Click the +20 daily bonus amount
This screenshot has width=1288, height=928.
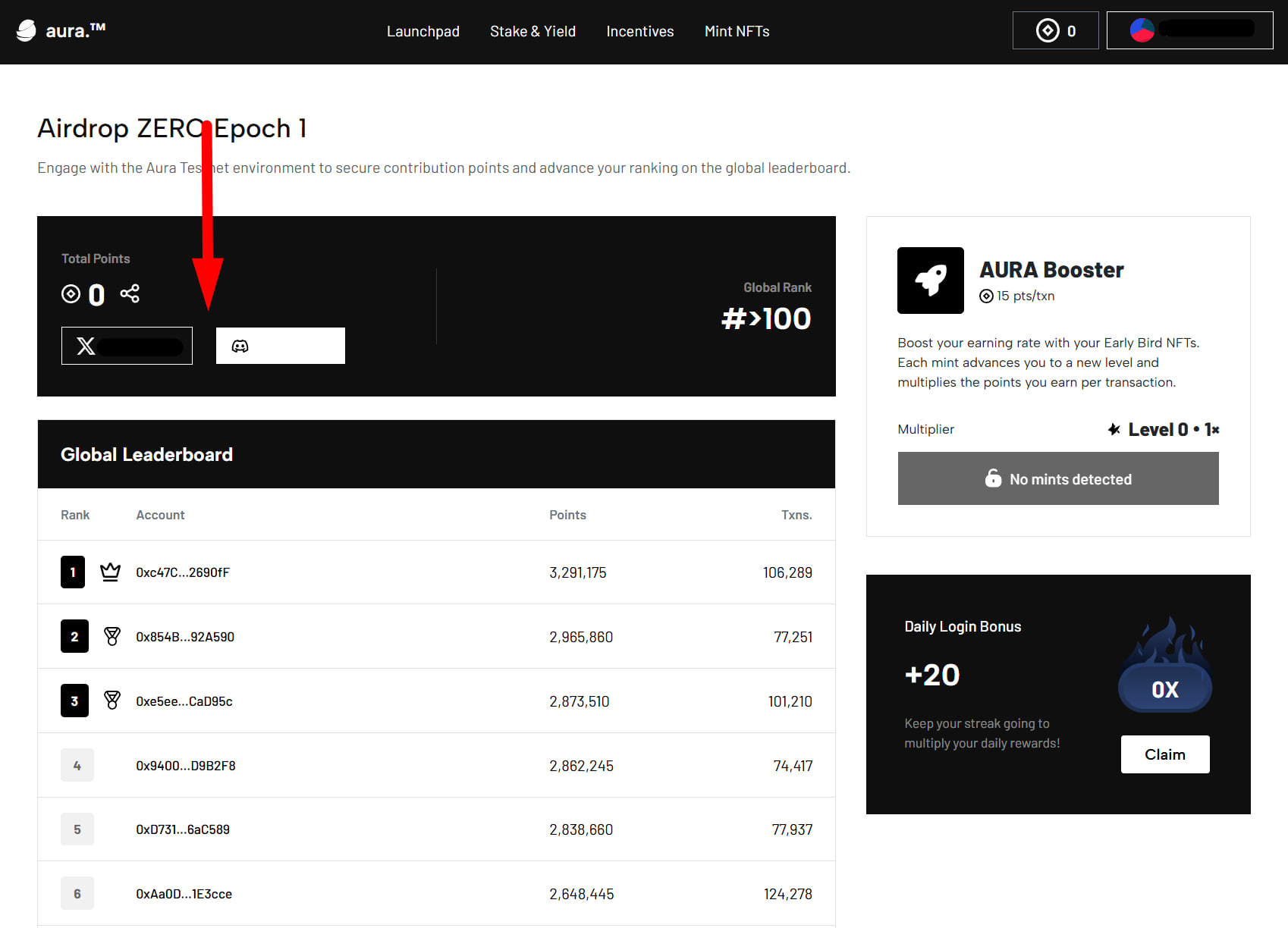click(x=932, y=675)
